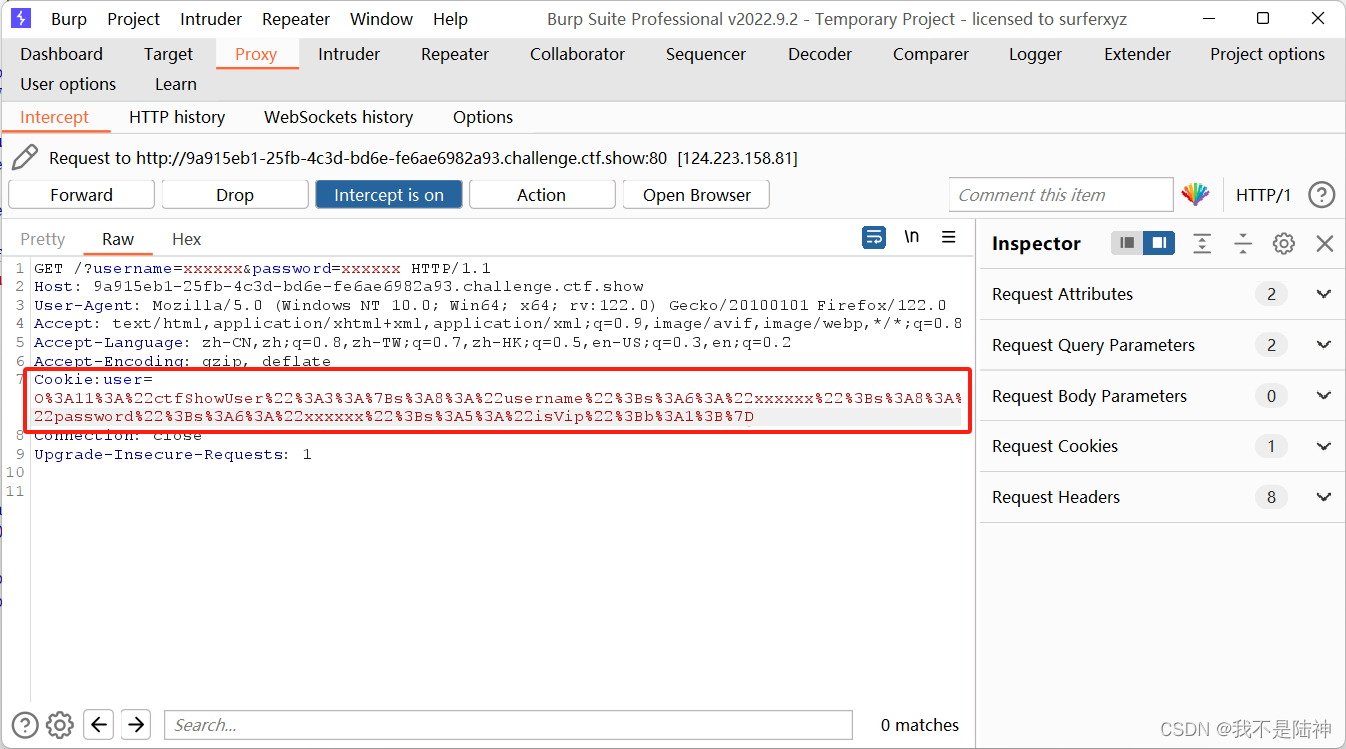Open the highlight color picker icon
This screenshot has width=1346, height=749.
[1195, 195]
